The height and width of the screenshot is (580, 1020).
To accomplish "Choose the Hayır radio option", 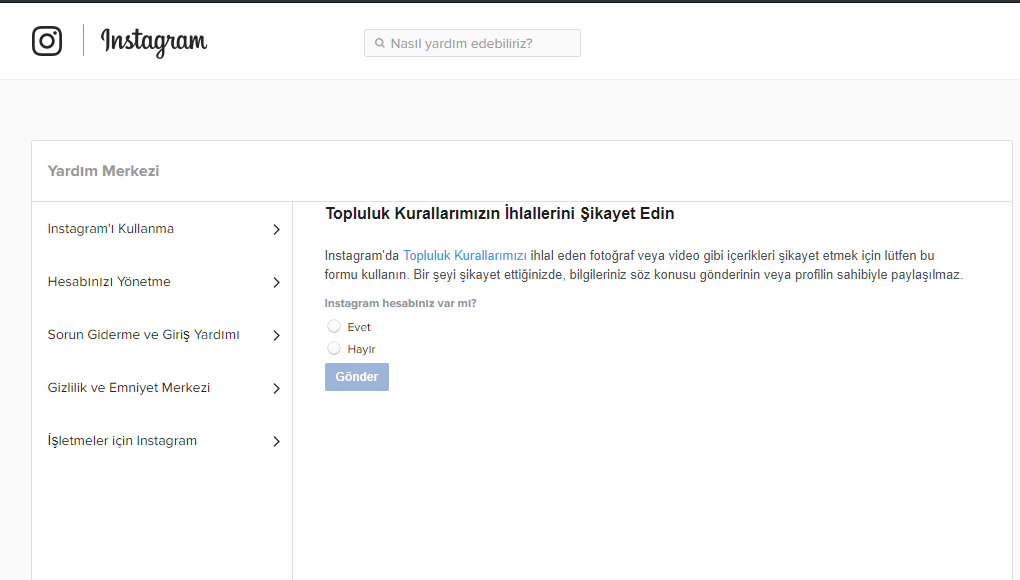I will tap(334, 348).
